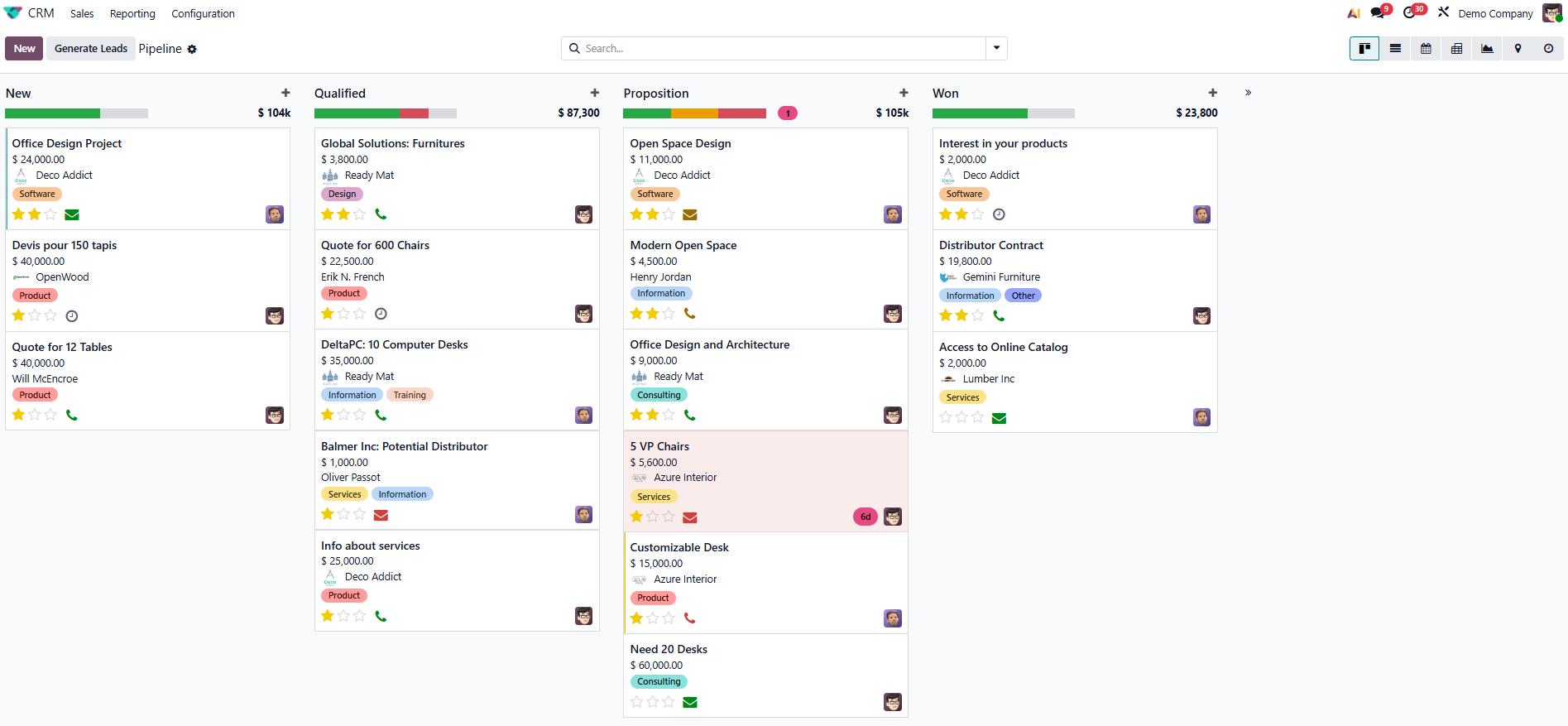
Task: Expand the folded columns chevron beside Won
Action: pos(1248,93)
